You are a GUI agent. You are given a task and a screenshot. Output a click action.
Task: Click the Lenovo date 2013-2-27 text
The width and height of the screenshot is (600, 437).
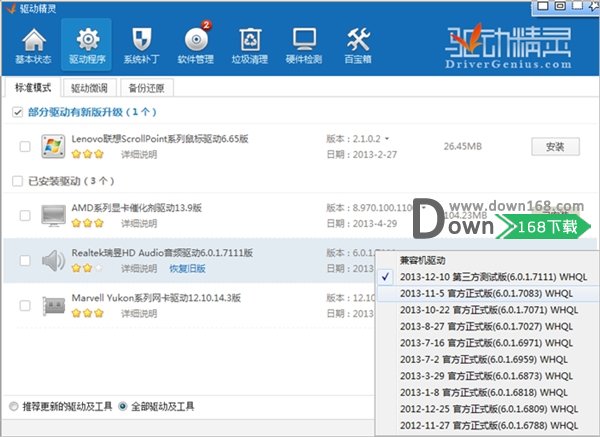click(362, 154)
